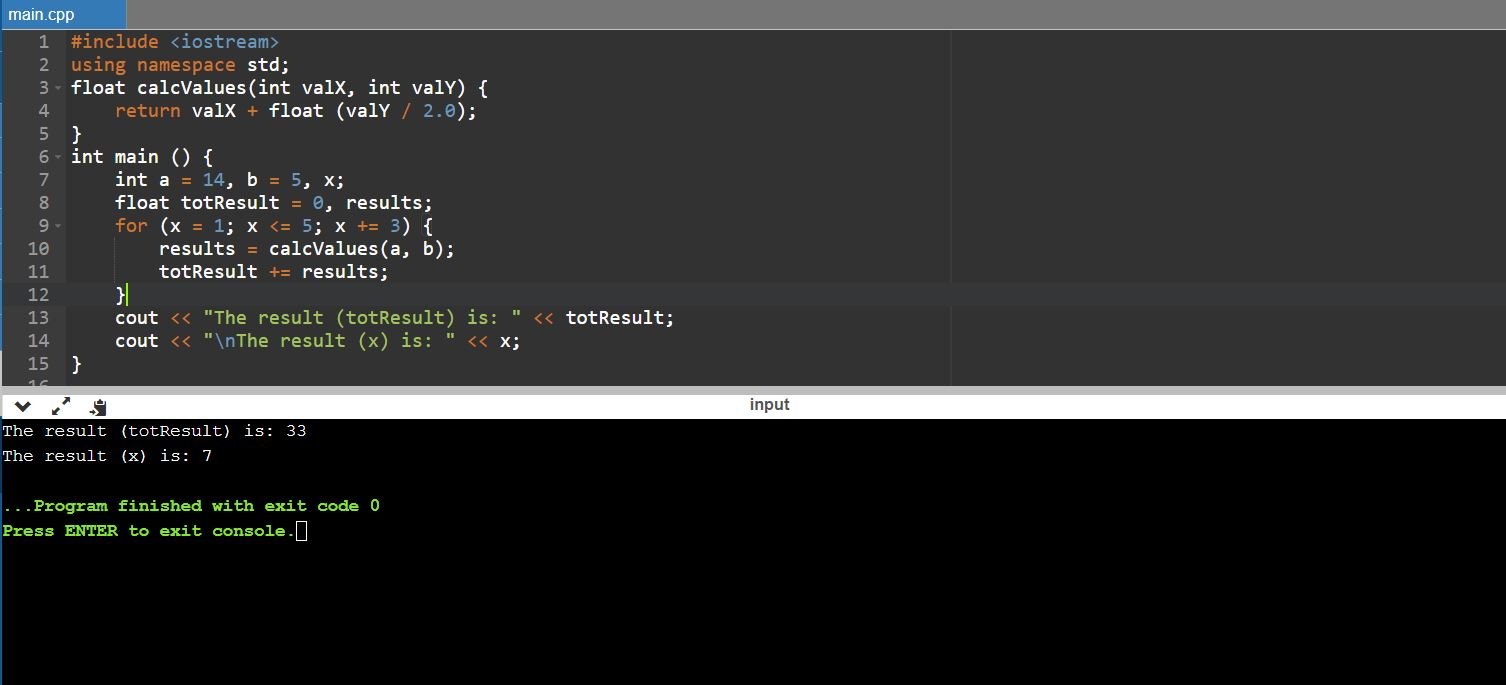Place cursor on 'int a = 14' declaration

[x=228, y=180]
